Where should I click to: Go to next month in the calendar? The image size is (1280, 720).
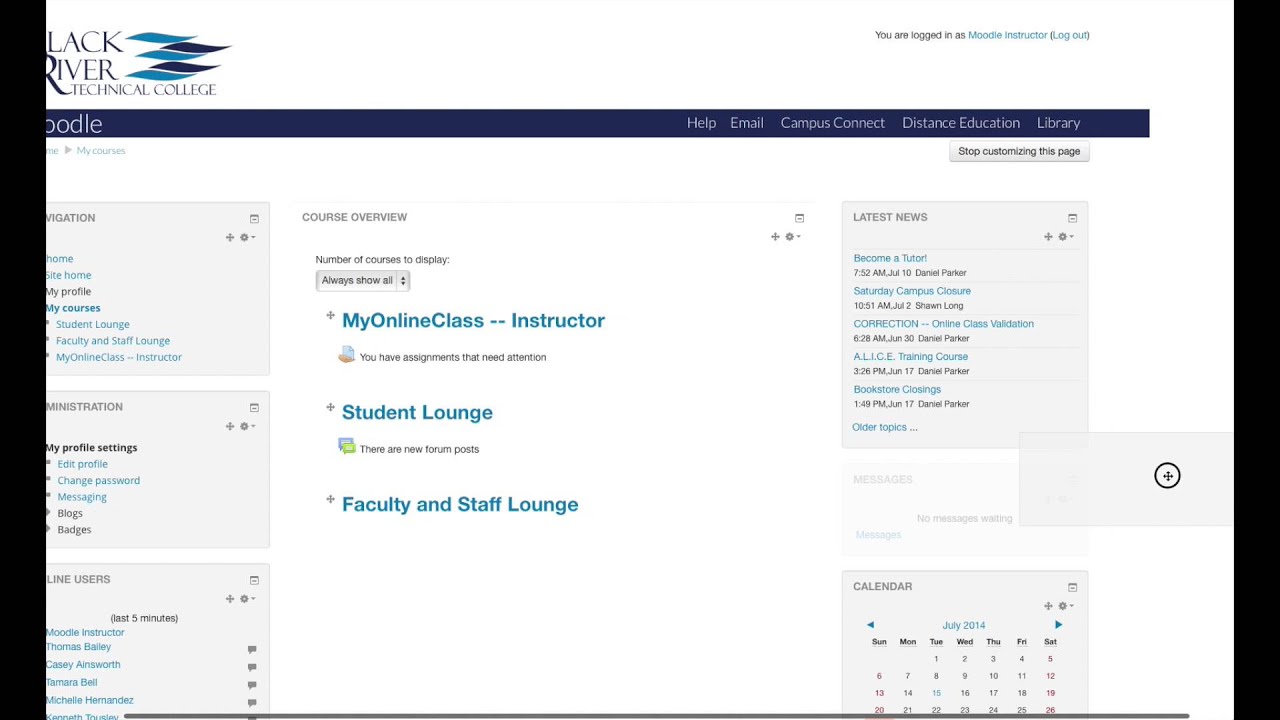[x=1058, y=625]
